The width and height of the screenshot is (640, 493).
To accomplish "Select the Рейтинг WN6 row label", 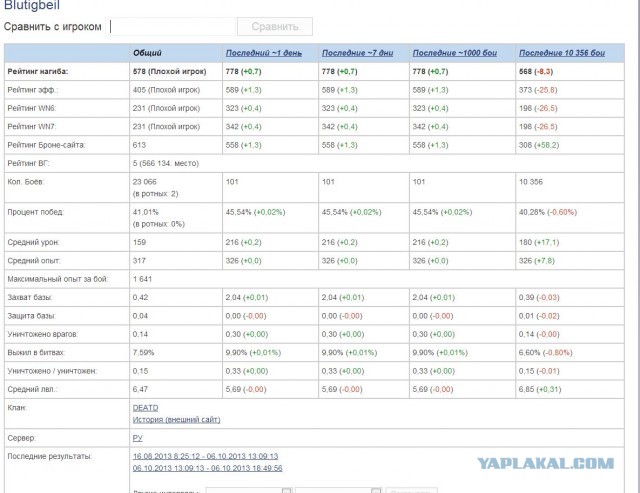I will coord(32,108).
